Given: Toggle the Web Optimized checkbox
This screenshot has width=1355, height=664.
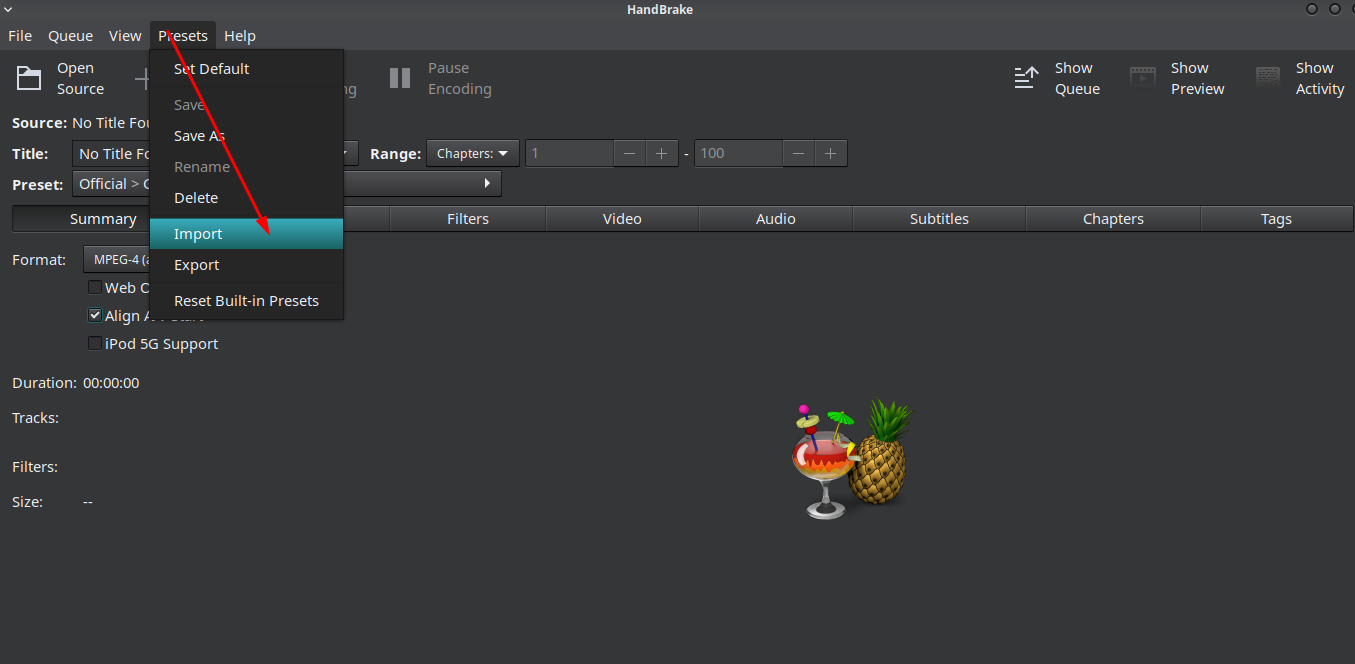Looking at the screenshot, I should click(95, 288).
